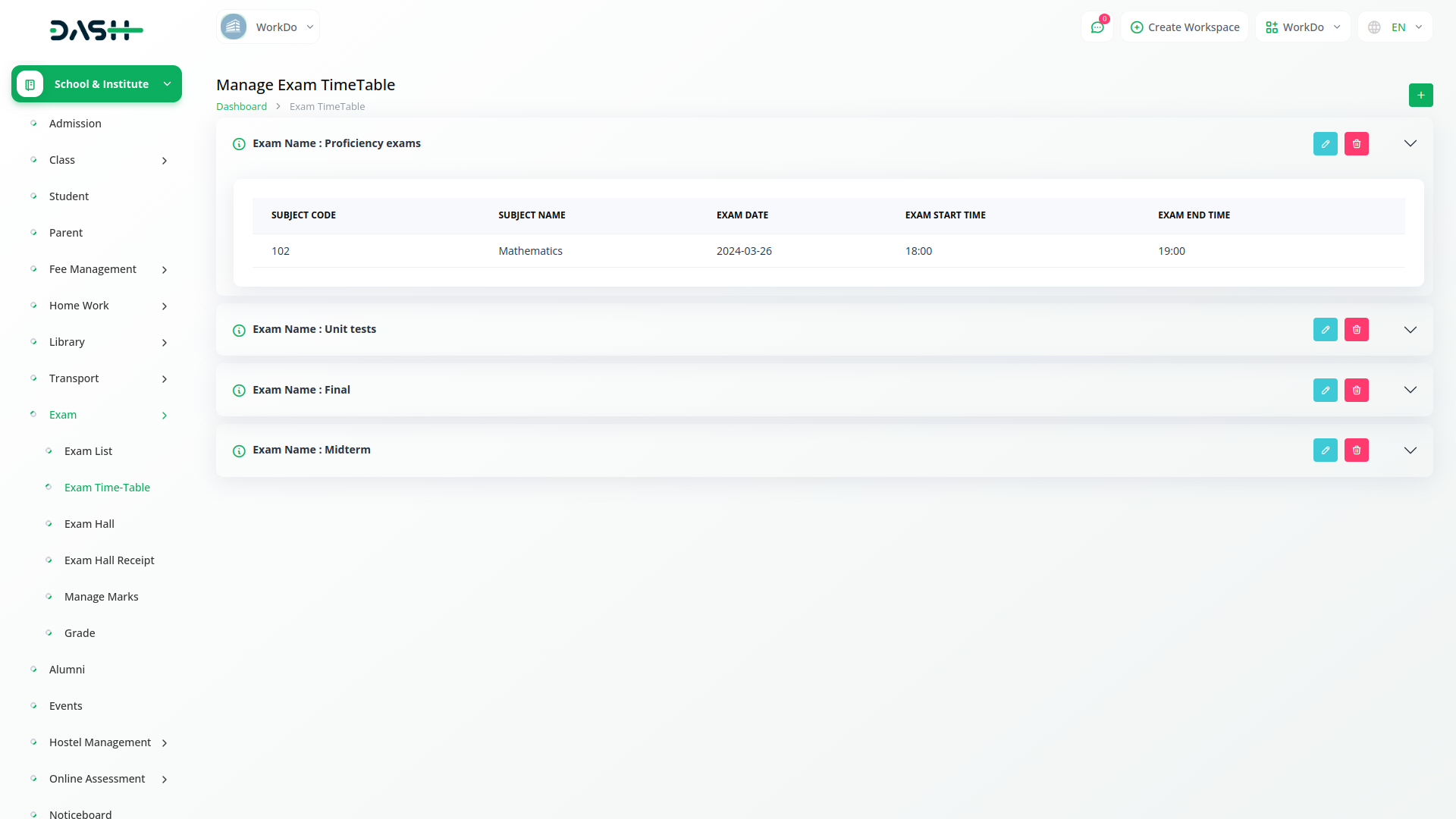This screenshot has width=1456, height=819.
Task: Edit the Midterm exam timetable
Action: (1325, 450)
